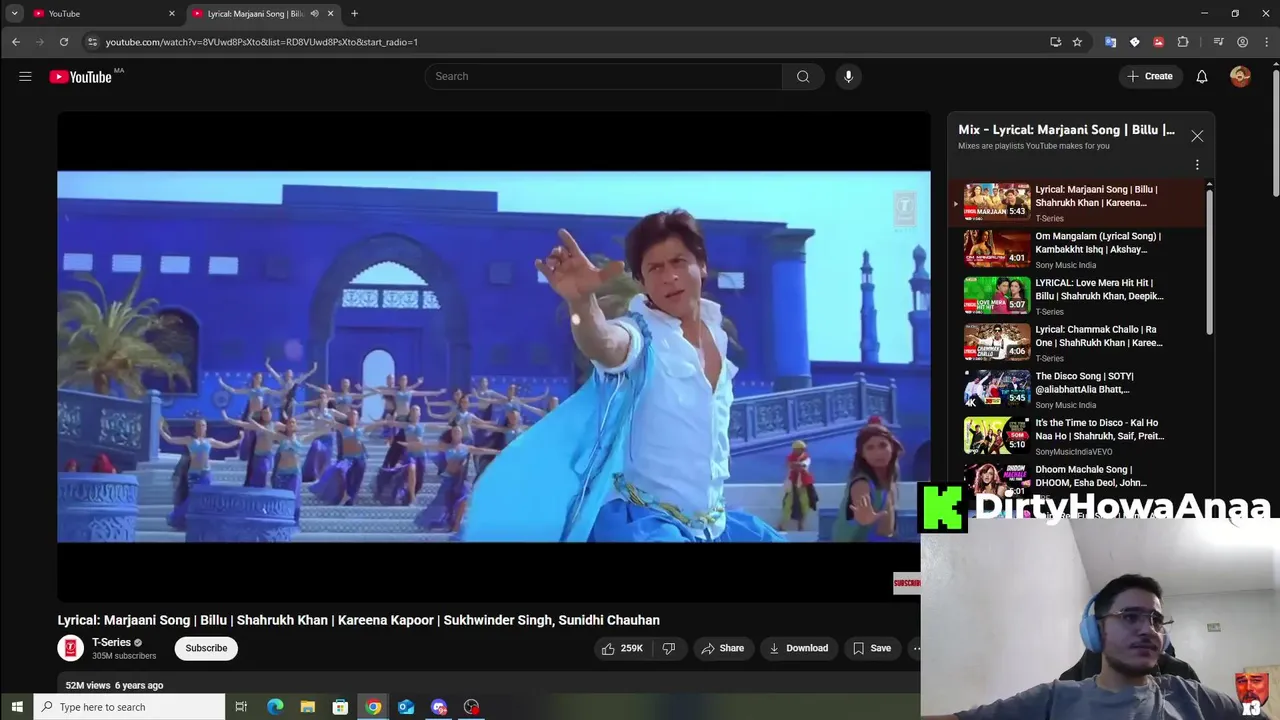Reload the current page

tap(64, 42)
